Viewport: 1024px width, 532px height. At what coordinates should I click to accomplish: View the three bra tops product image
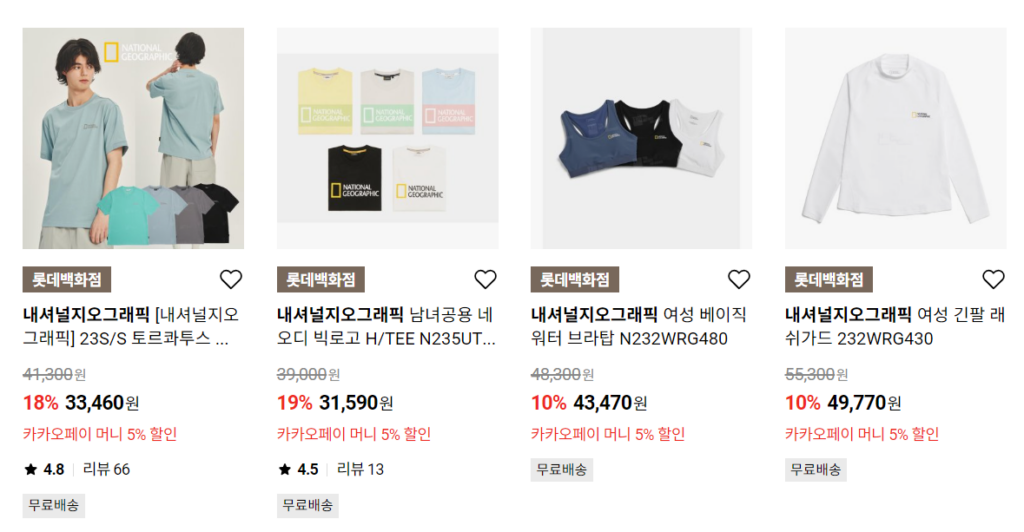coord(641,138)
